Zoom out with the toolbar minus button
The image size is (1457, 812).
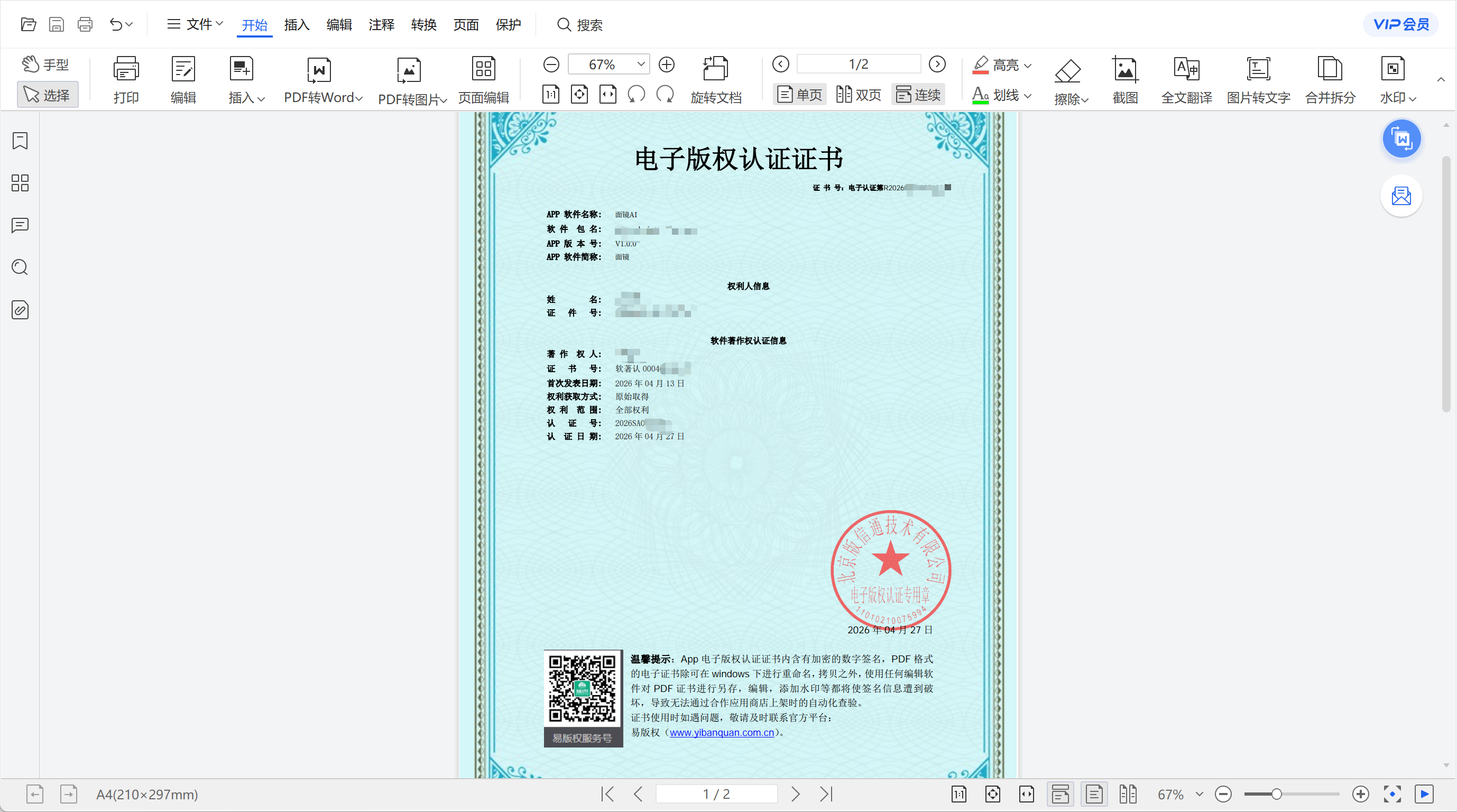click(x=551, y=64)
